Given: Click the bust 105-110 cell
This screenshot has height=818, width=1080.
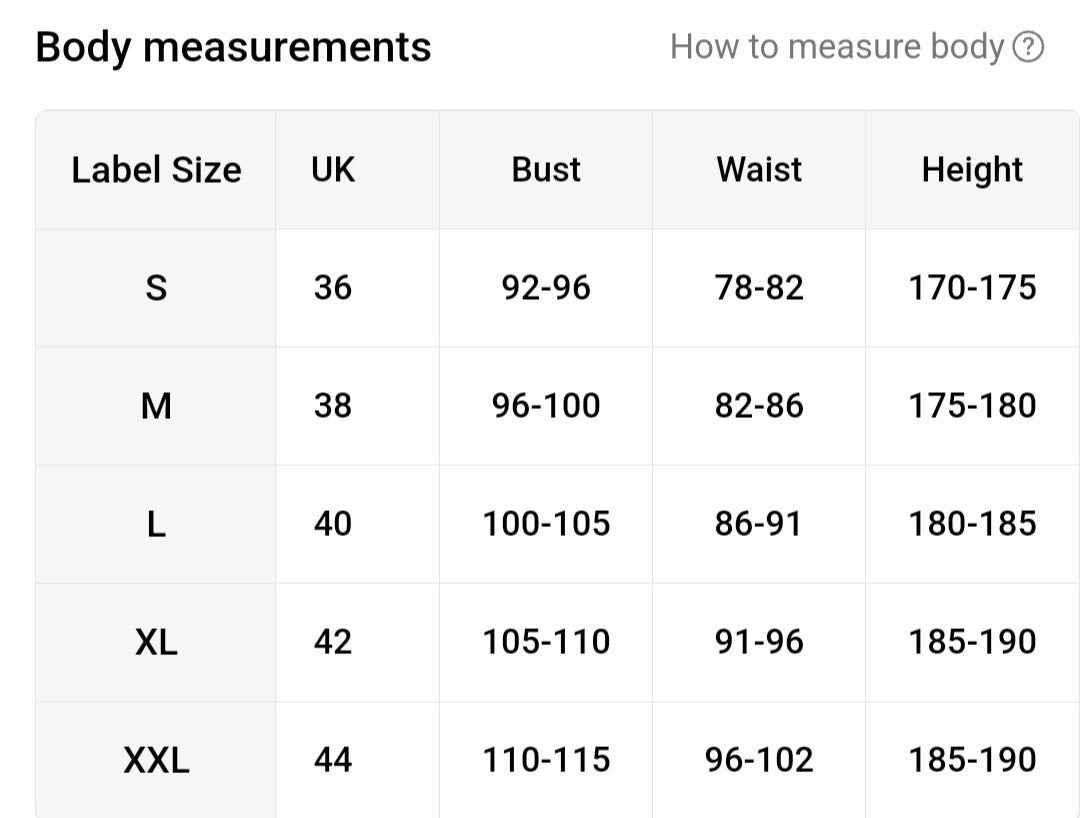Looking at the screenshot, I should coord(546,643).
